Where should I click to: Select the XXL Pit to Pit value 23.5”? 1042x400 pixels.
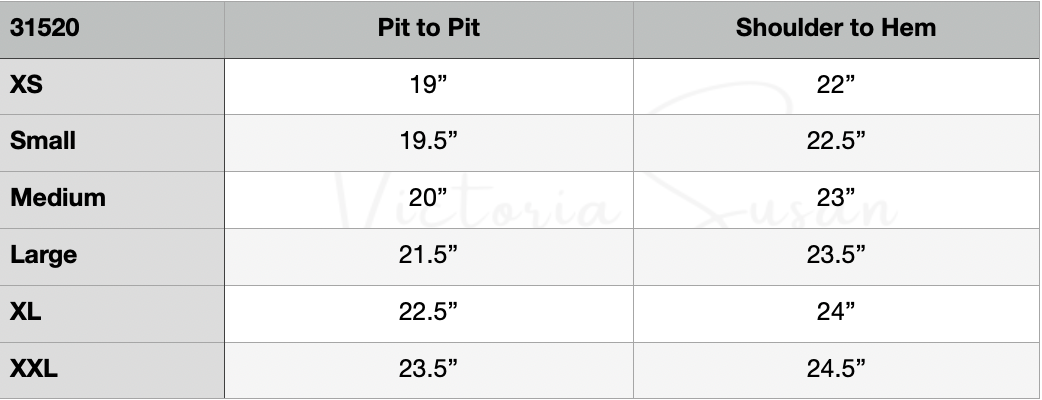[x=428, y=369]
